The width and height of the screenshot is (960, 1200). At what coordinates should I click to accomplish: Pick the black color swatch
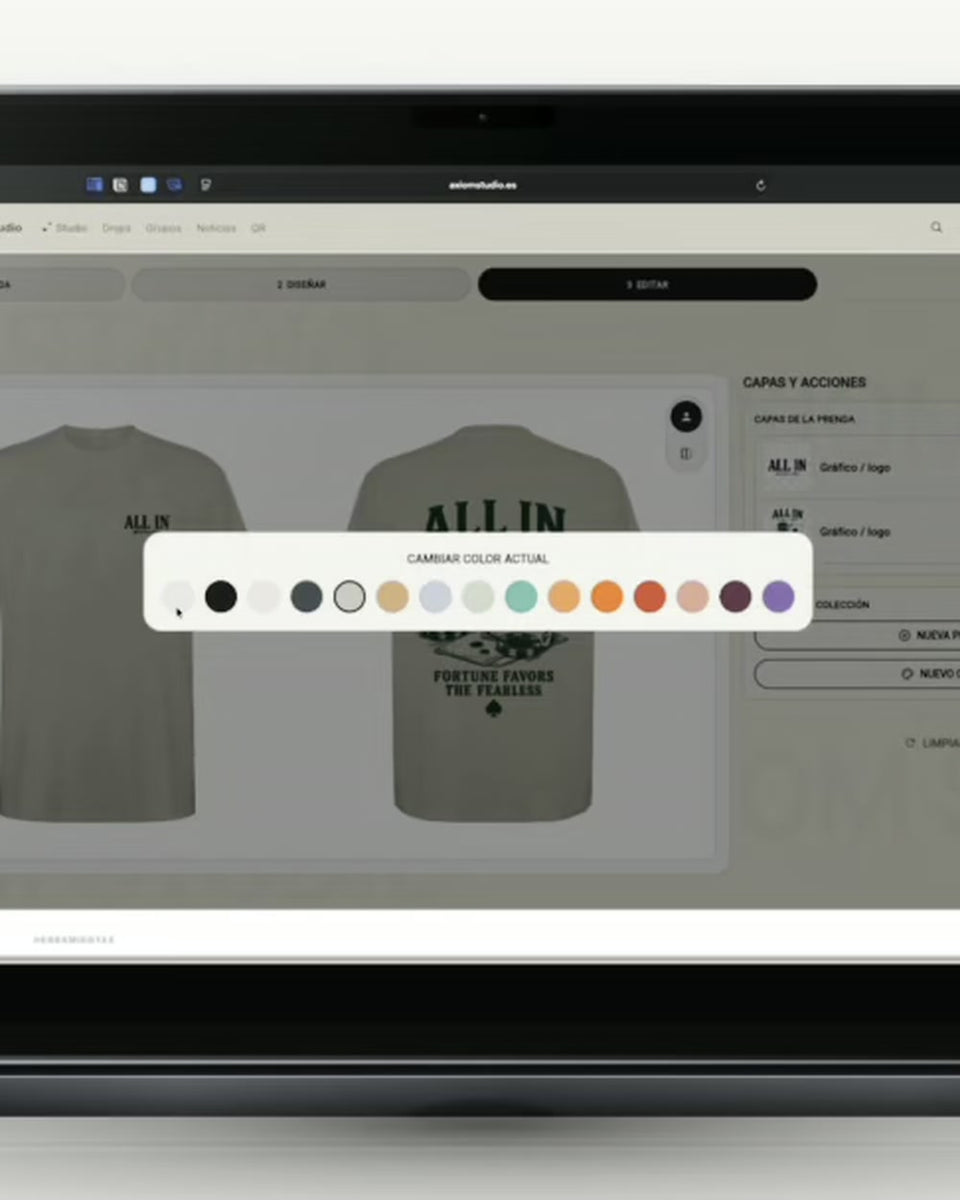[221, 597]
